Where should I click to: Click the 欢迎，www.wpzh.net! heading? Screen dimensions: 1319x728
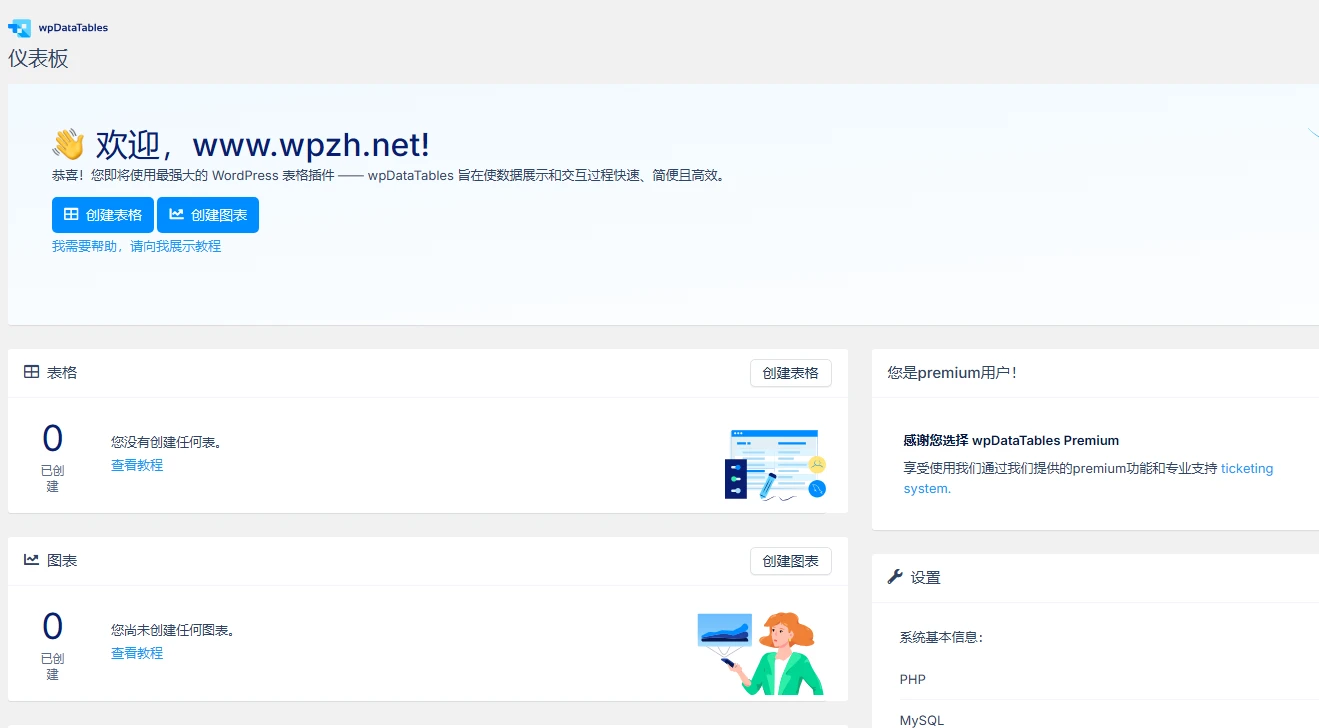coord(263,145)
